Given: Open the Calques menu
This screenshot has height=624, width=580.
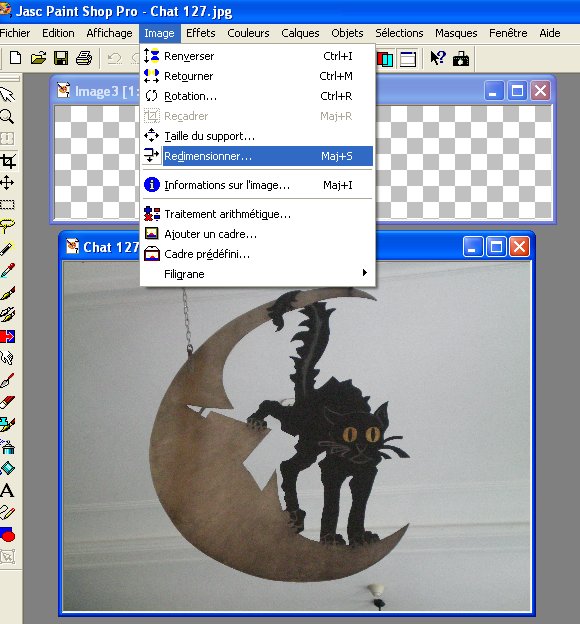Looking at the screenshot, I should [x=300, y=33].
